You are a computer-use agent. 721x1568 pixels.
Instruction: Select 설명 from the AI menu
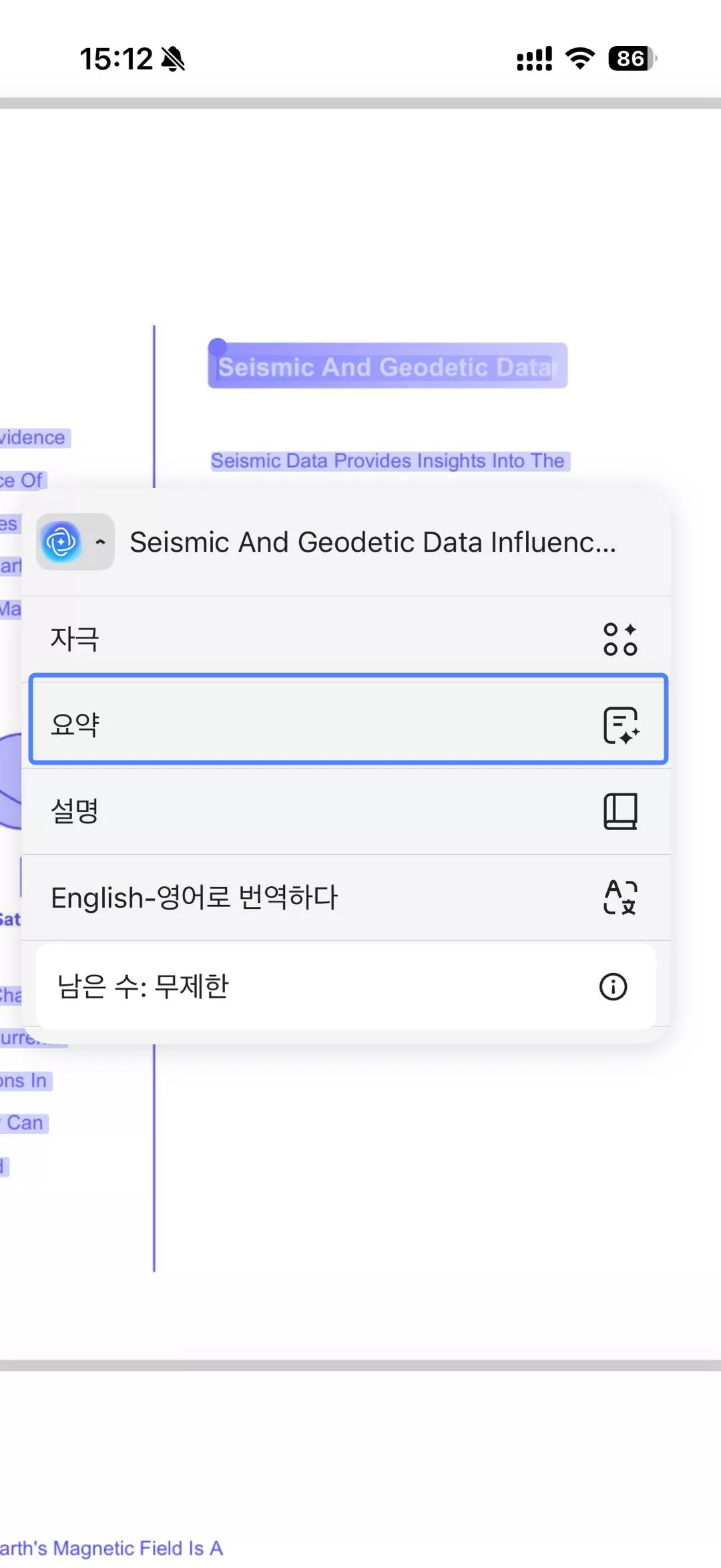267,811
